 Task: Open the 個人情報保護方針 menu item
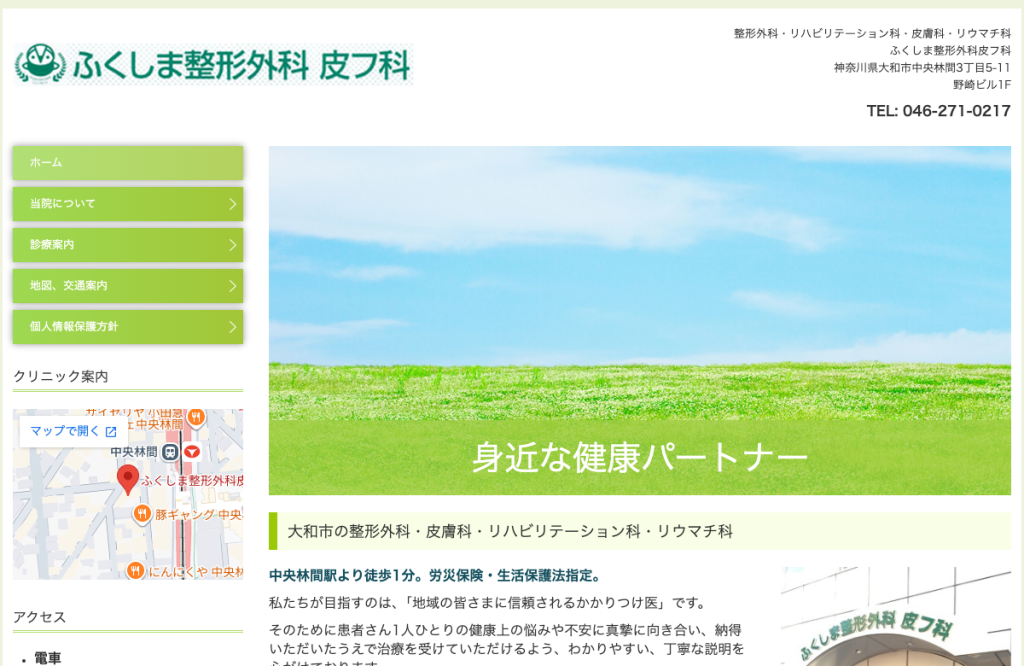coord(128,326)
